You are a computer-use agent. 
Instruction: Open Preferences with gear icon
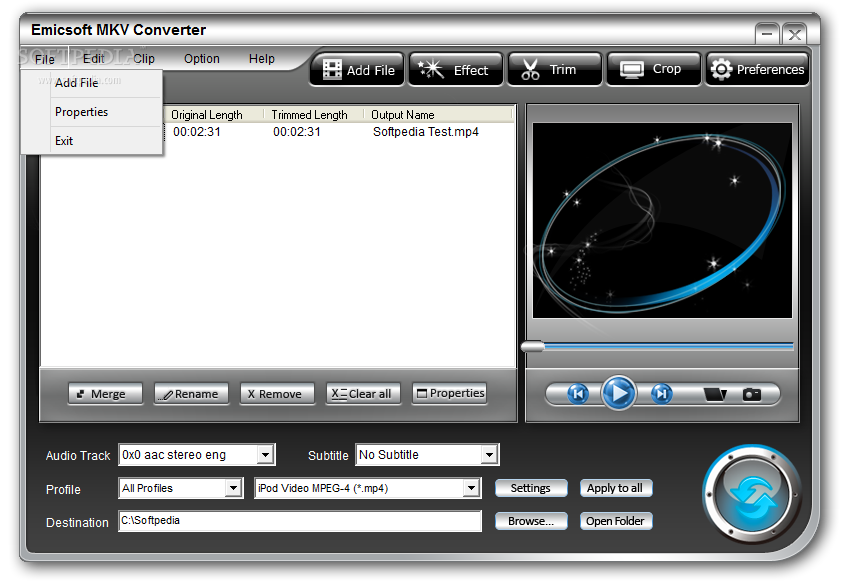[x=757, y=70]
